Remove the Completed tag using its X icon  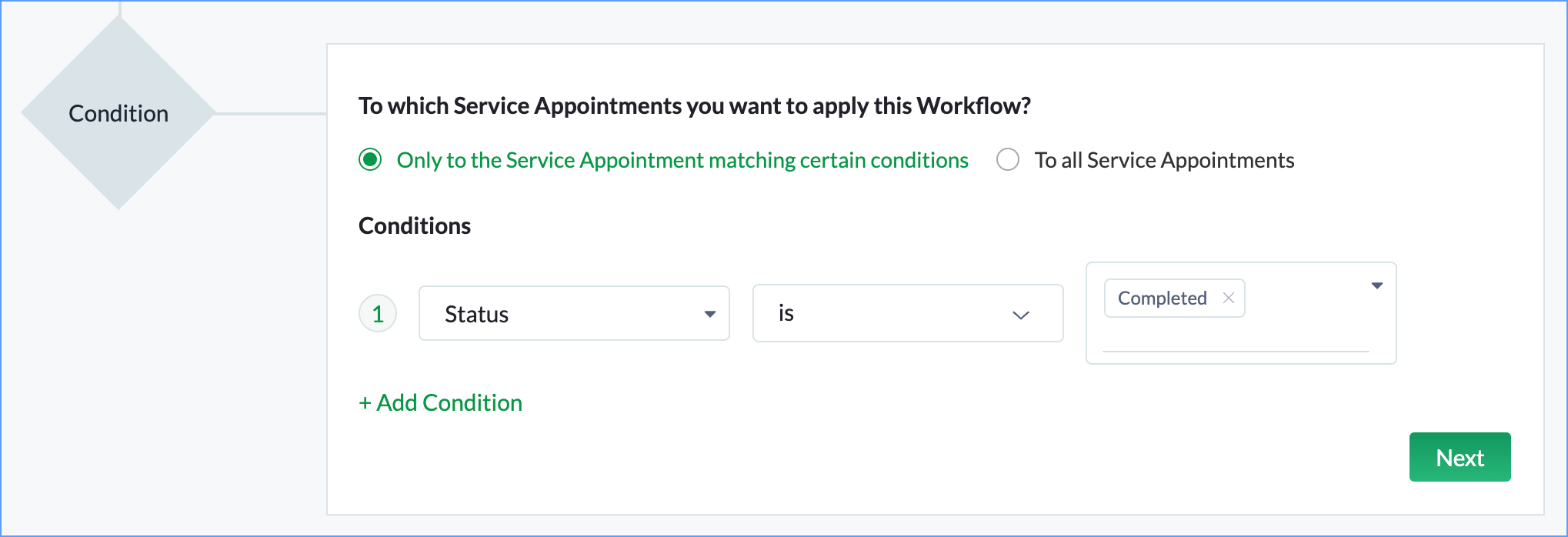pos(1229,298)
